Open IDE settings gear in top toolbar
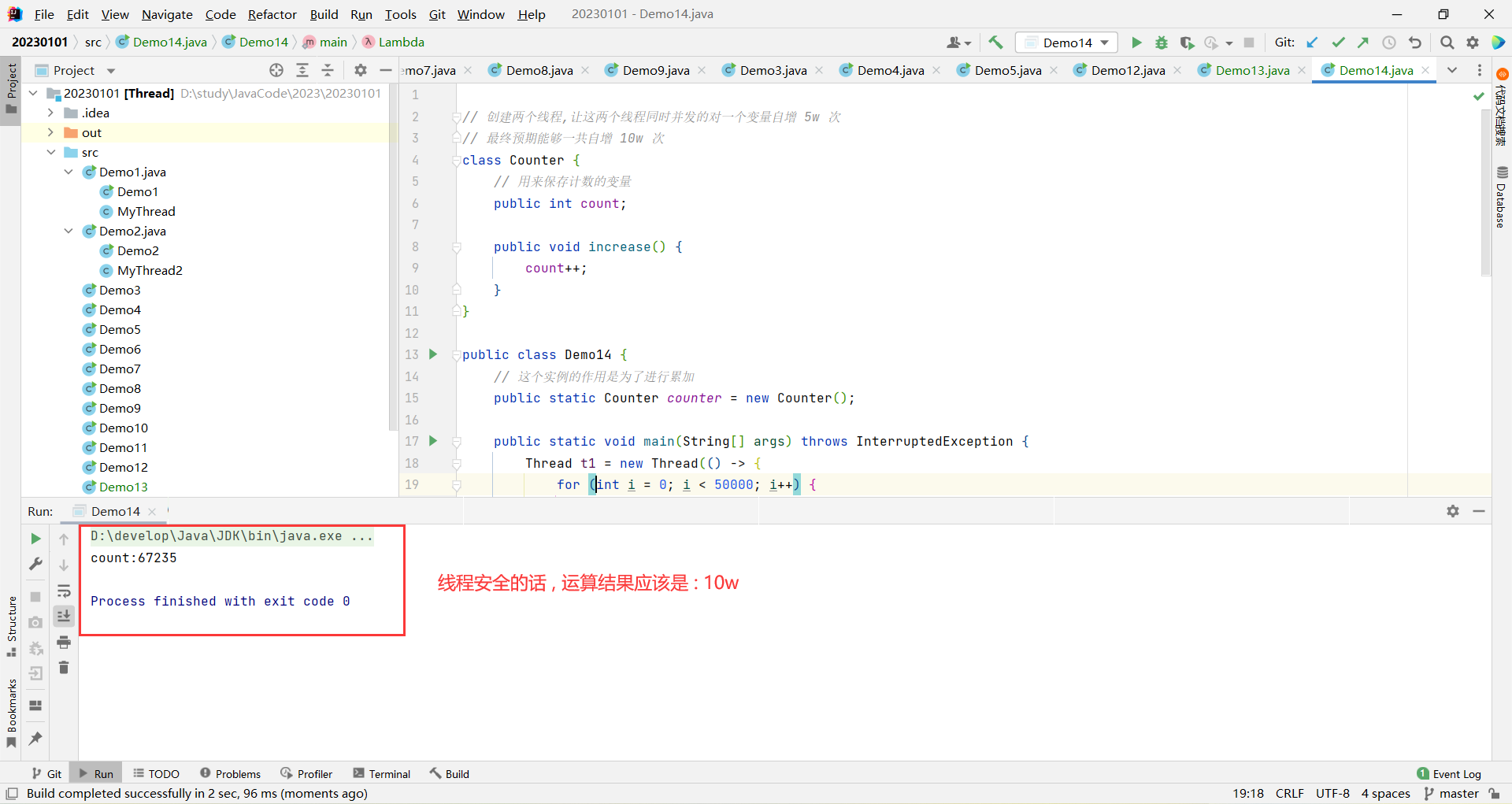 click(1473, 43)
